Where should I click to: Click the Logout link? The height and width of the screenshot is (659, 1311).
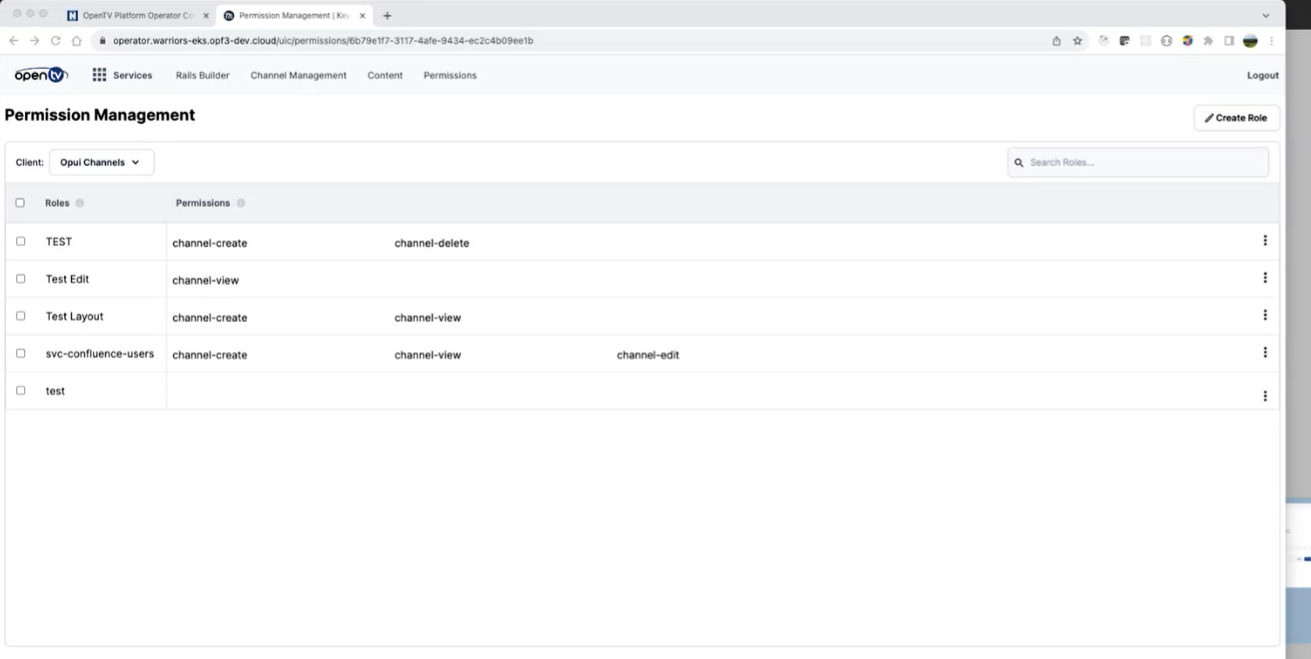(x=1262, y=75)
